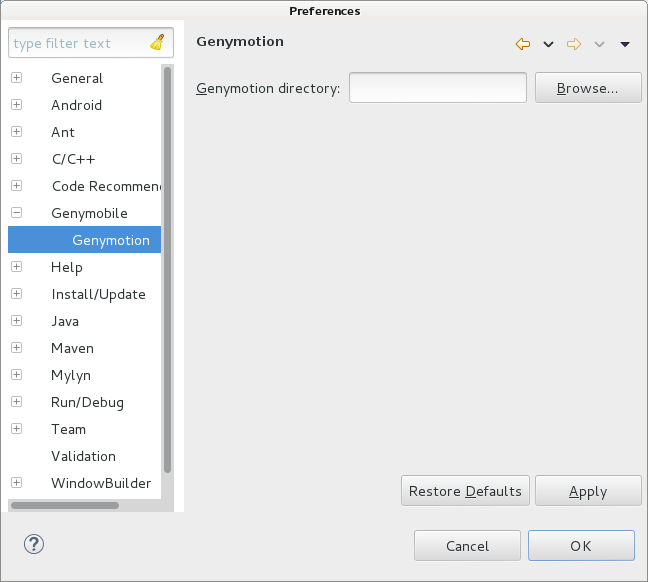Click the Browse... button
Viewport: 648px width, 582px height.
pos(588,88)
